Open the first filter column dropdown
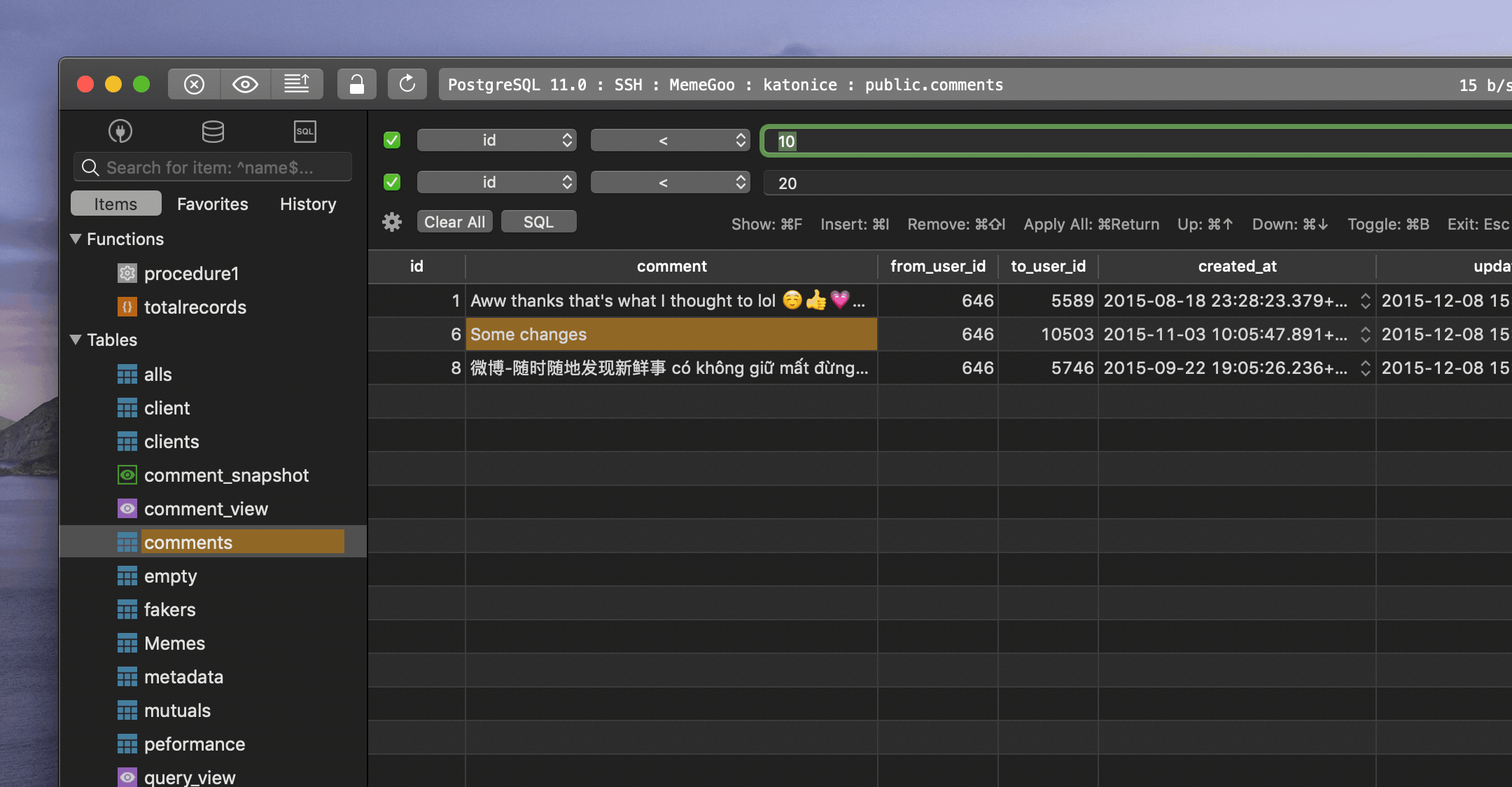 pos(496,140)
